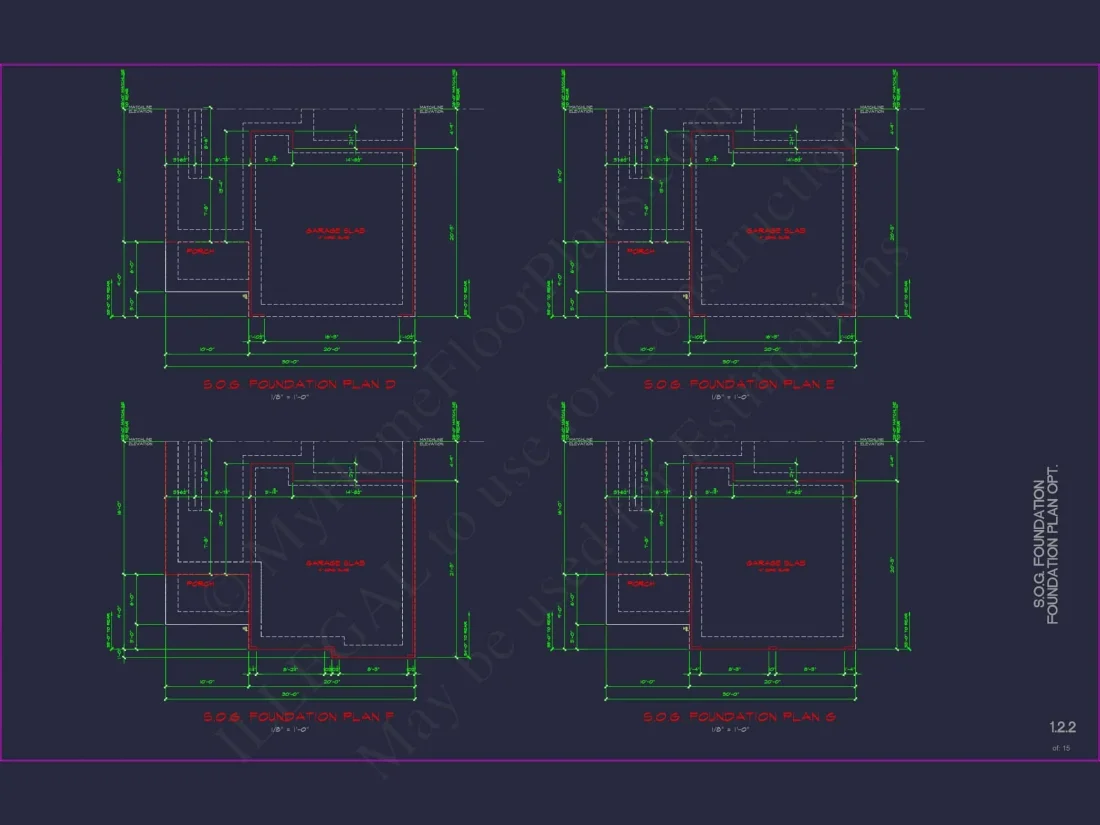Click the S.O.G. FOUNDATION PLAN F title
The width and height of the screenshot is (1100, 825).
(x=299, y=716)
